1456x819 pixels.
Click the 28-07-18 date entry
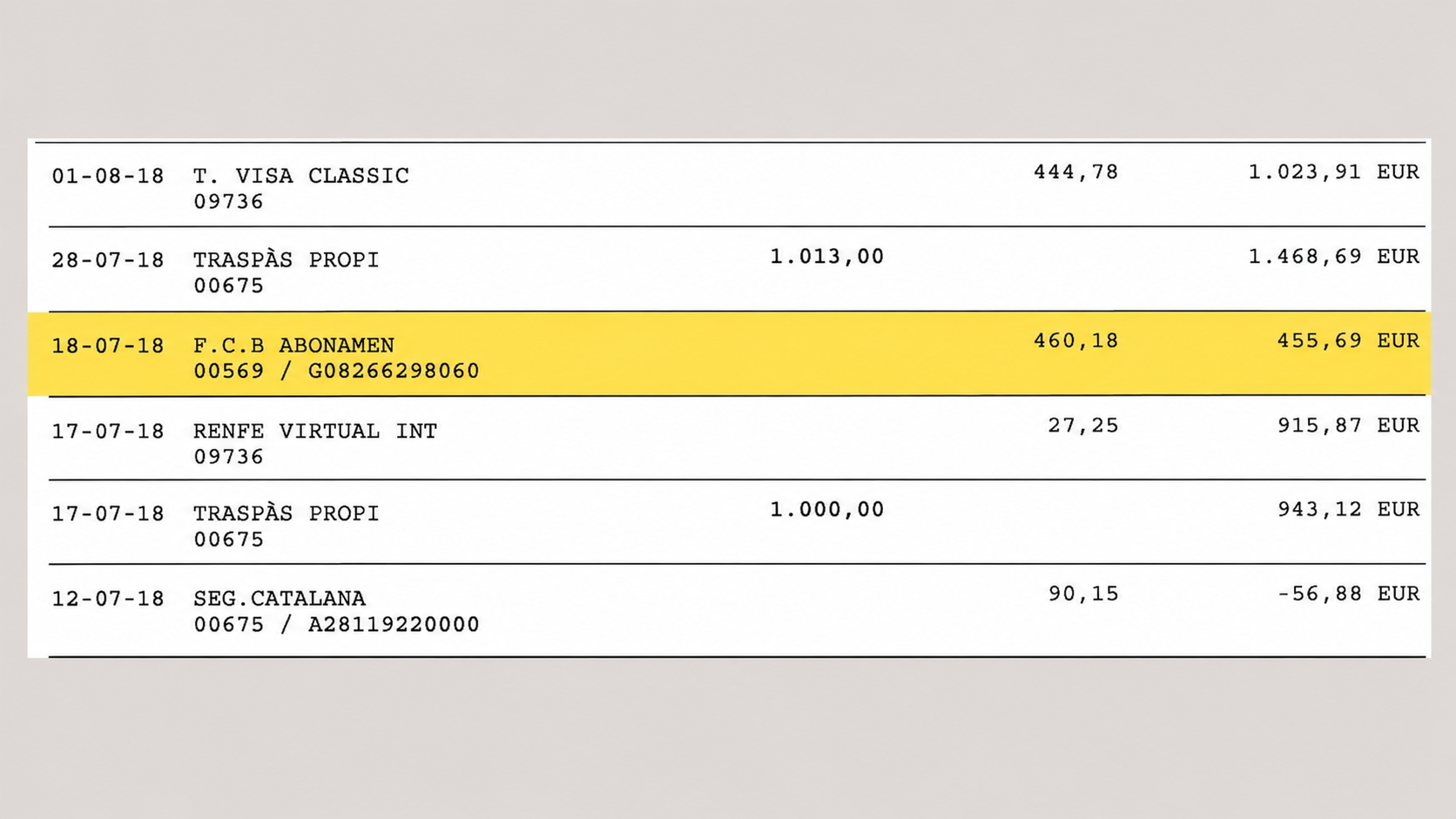click(108, 260)
